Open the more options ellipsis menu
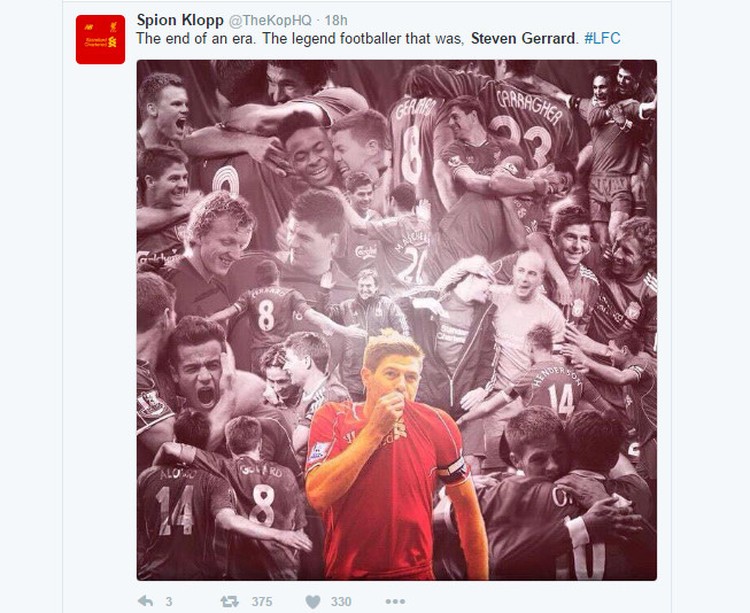The height and width of the screenshot is (613, 750). point(395,601)
